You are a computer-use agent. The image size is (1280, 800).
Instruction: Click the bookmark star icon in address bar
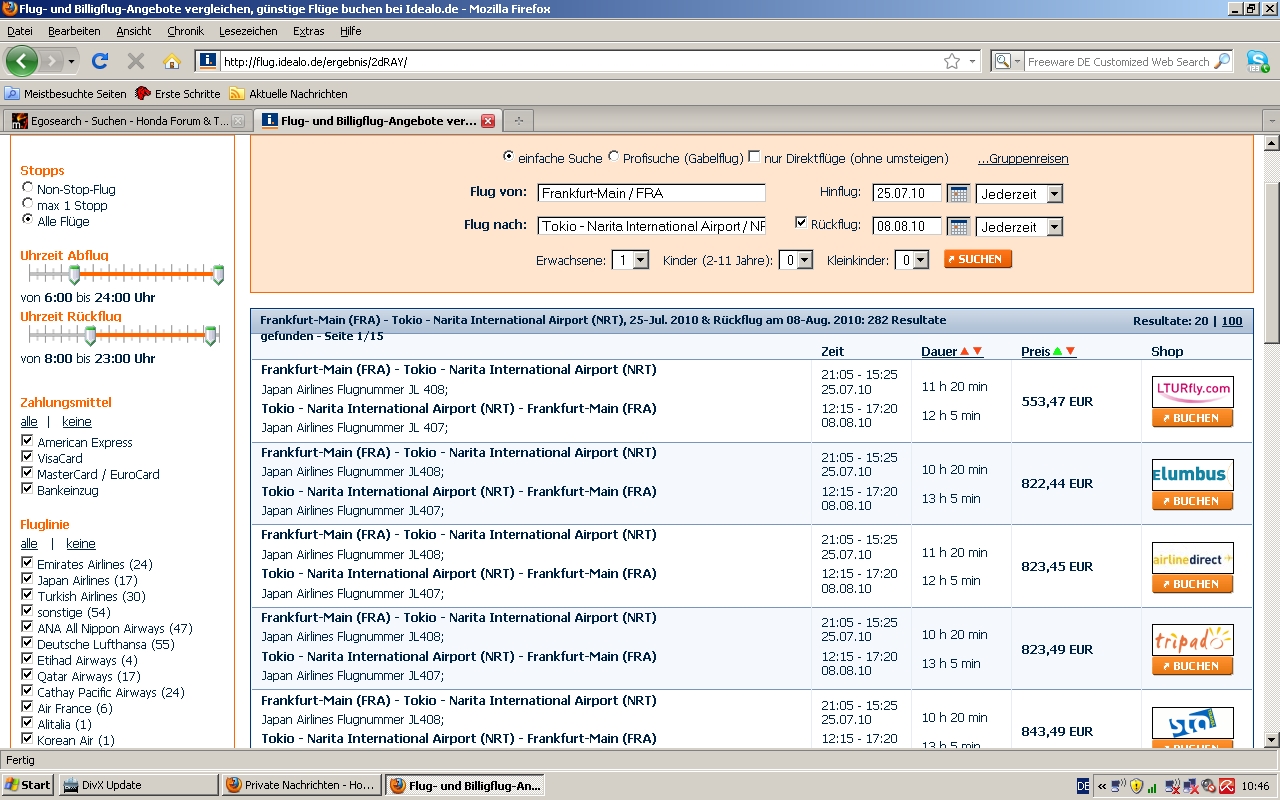point(951,61)
